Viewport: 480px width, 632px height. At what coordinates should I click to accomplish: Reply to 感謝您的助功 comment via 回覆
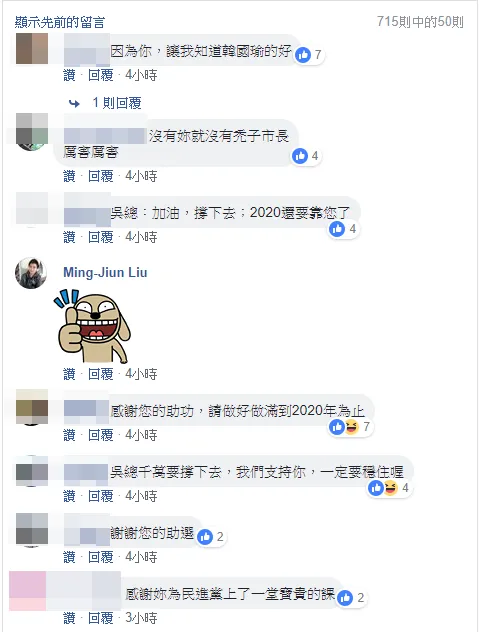101,435
